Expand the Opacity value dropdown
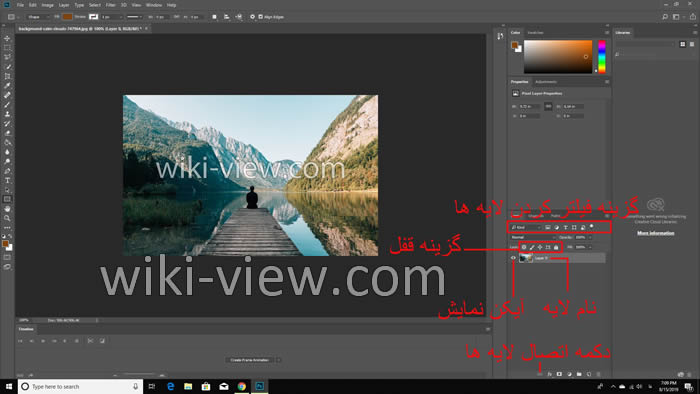Screen dimensions: 700x394 pyautogui.click(x=590, y=237)
